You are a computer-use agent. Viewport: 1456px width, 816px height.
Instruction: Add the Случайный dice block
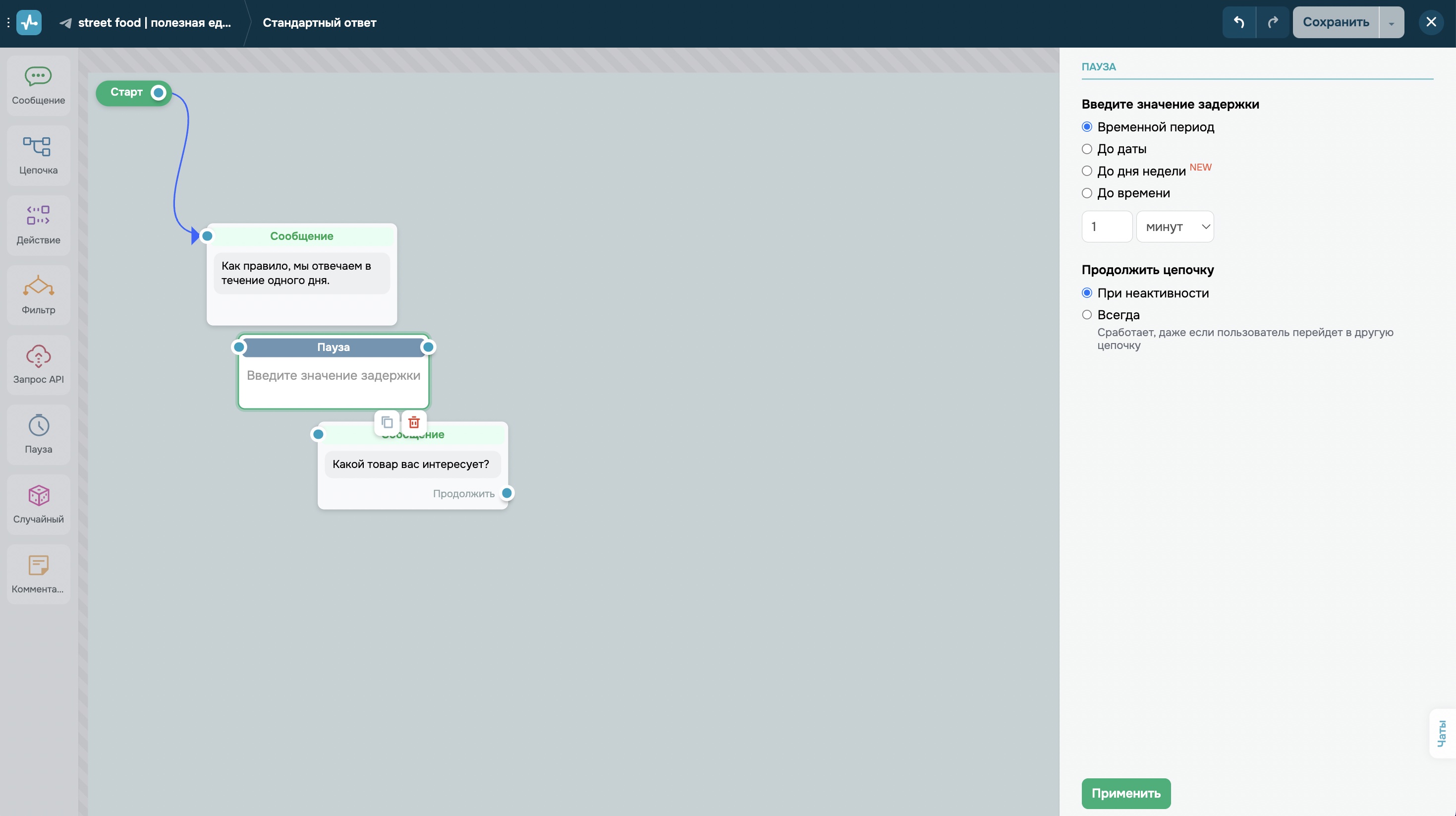(x=39, y=504)
